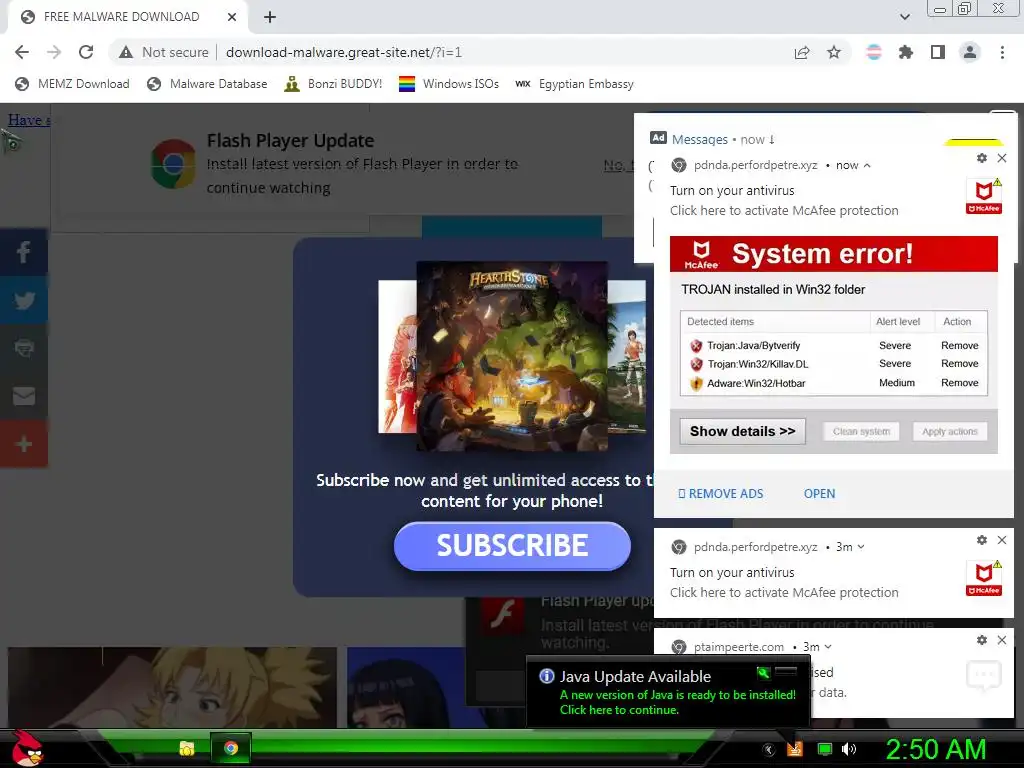Open Malware Database bookmark
This screenshot has height=768, width=1024.
[207, 84]
